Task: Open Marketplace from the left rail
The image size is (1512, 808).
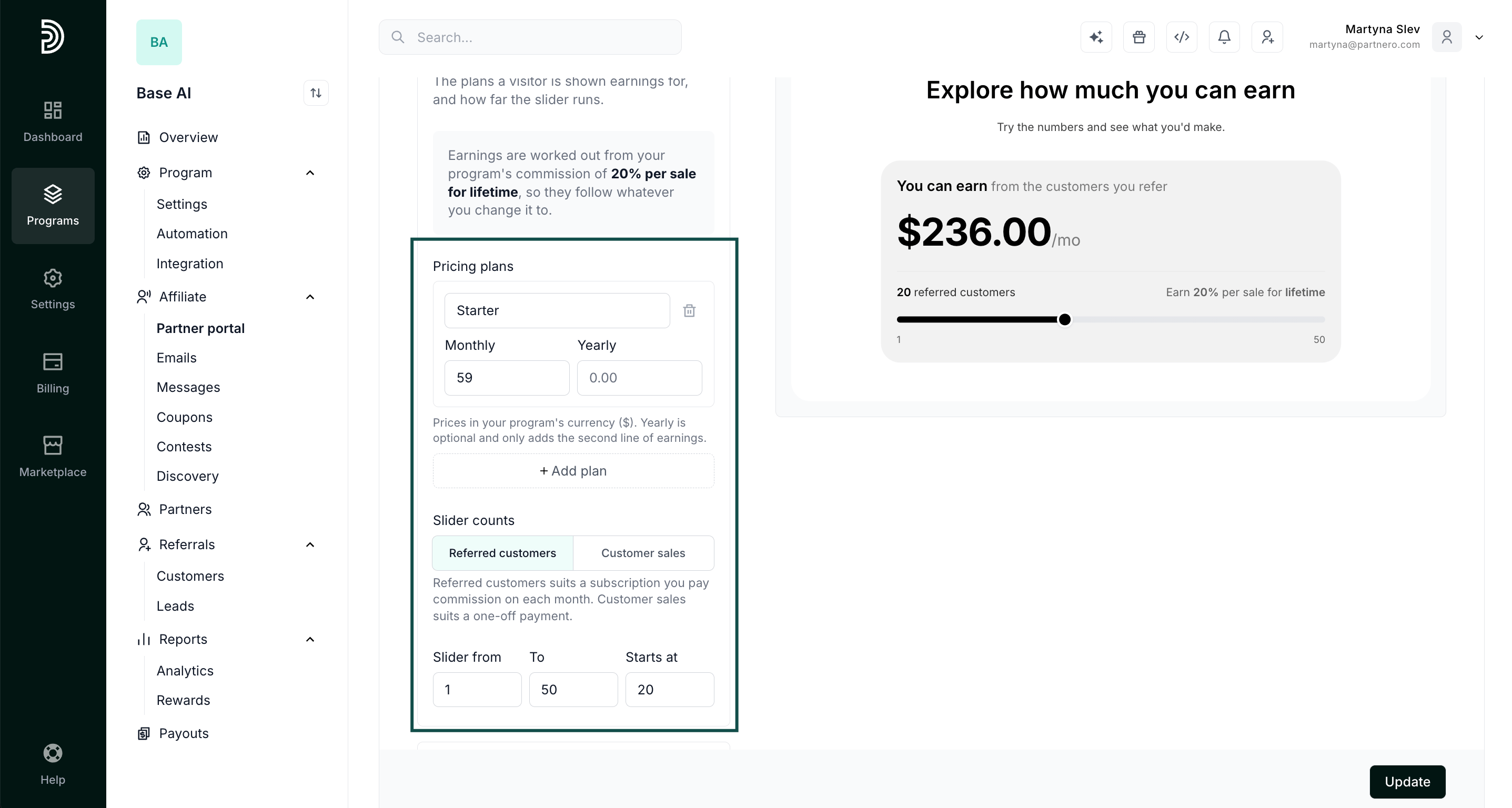Action: pos(53,457)
